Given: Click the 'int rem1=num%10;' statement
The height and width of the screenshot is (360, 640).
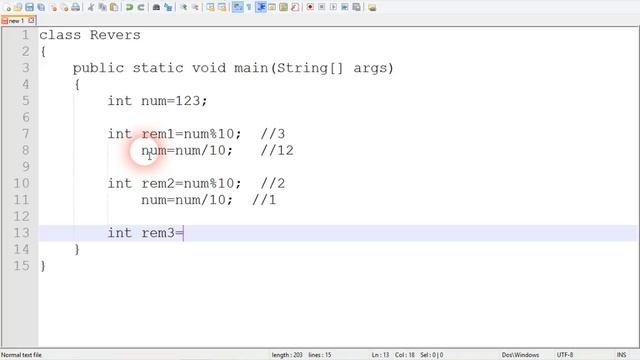Looking at the screenshot, I should click(x=175, y=134).
